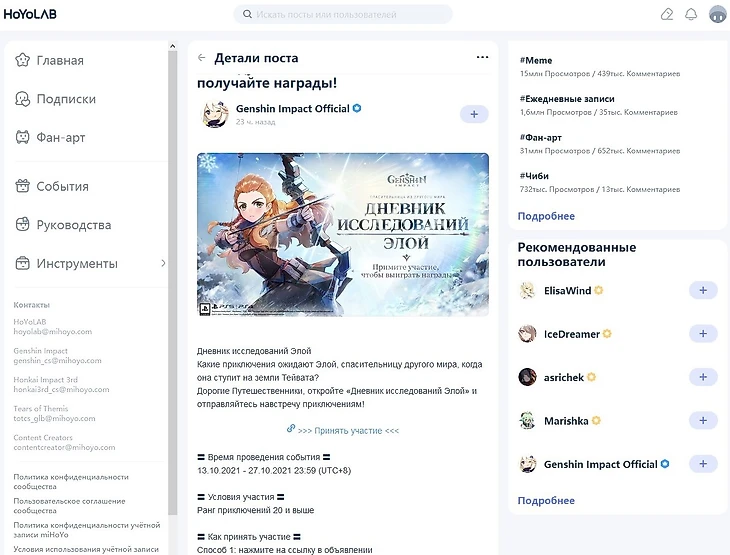
Task: Click the back arrow beside Детали поста
Action: [202, 58]
